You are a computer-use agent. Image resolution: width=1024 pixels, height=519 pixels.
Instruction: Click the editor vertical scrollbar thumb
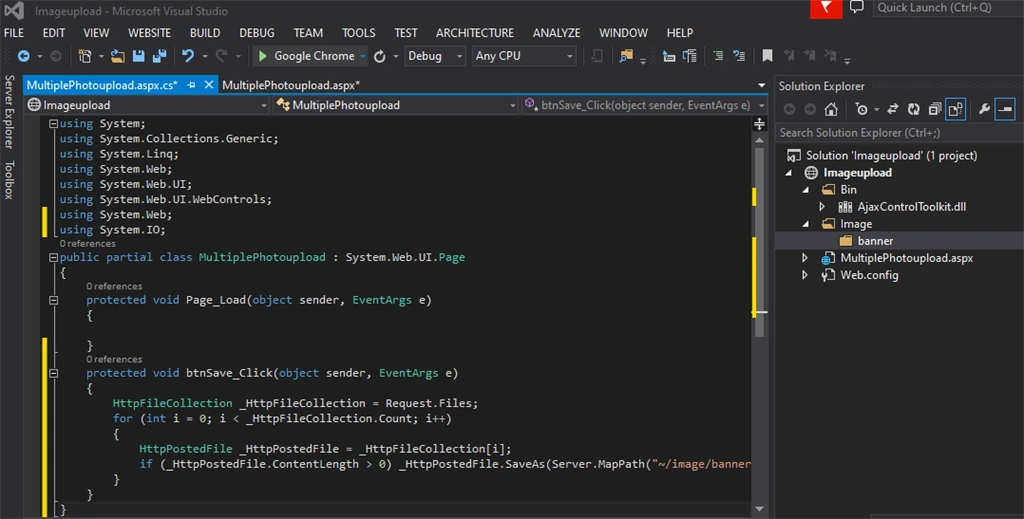[759, 242]
